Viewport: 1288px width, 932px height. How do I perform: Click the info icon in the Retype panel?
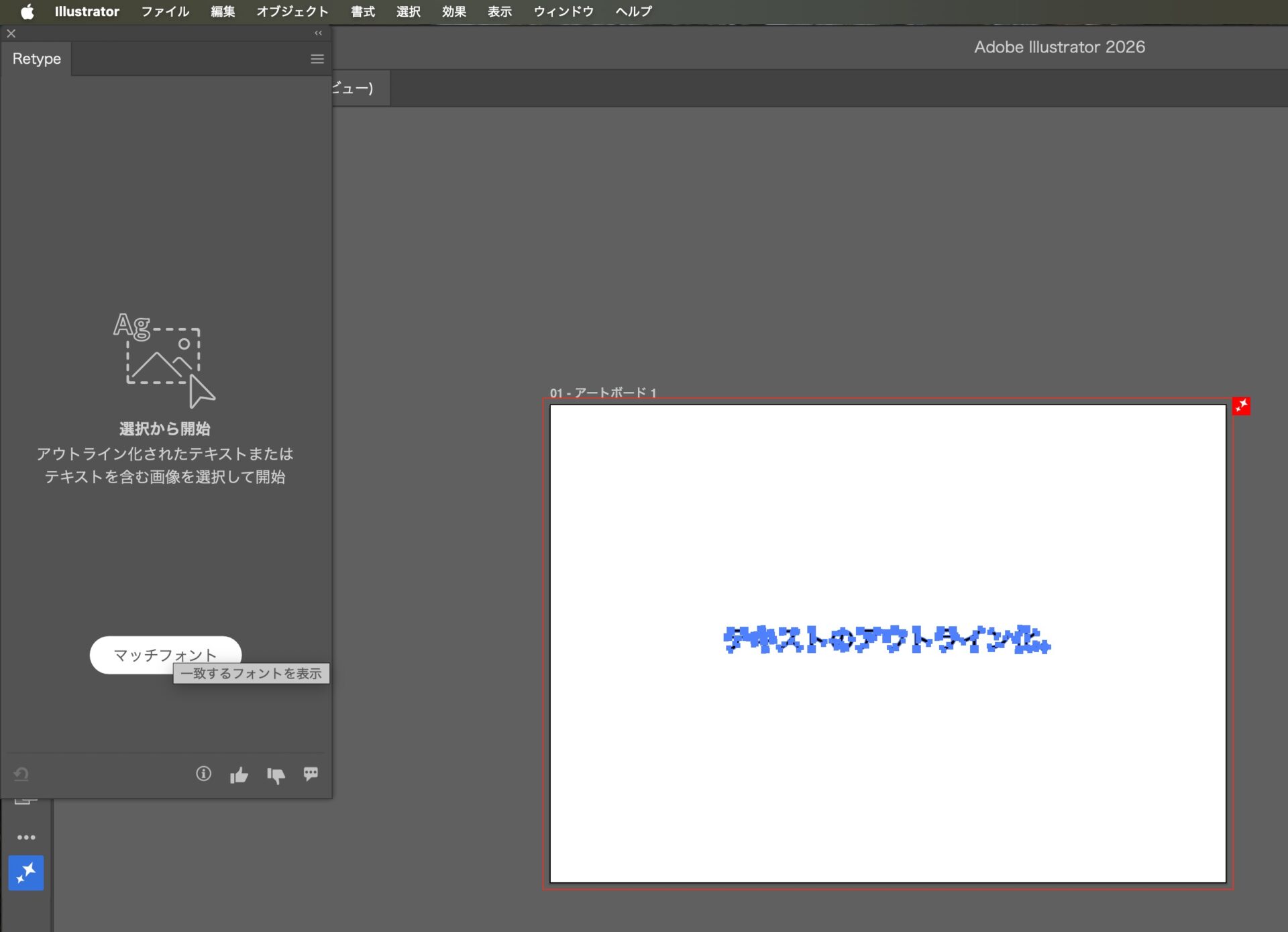204,774
